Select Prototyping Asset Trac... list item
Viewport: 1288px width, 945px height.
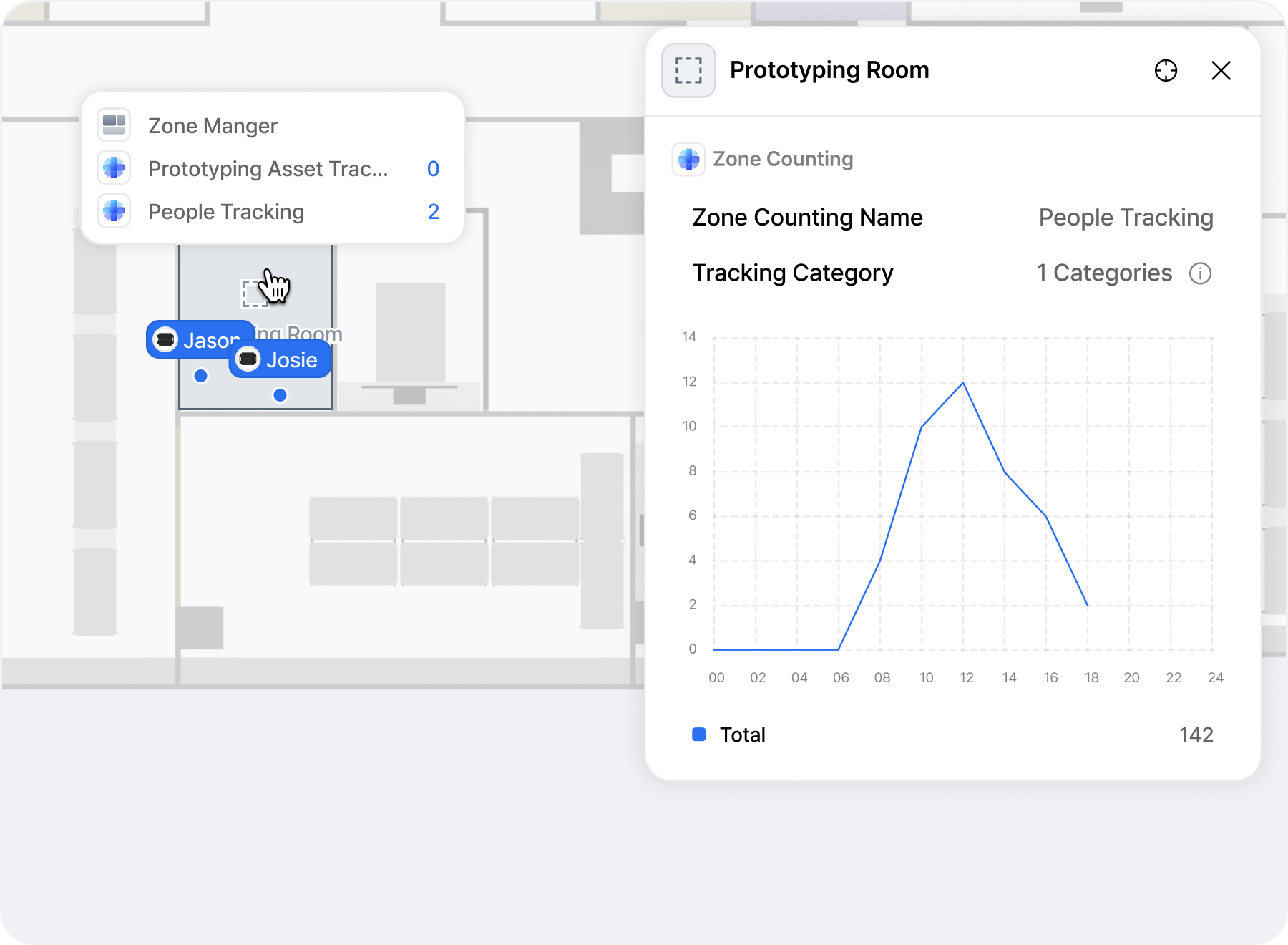pos(268,169)
